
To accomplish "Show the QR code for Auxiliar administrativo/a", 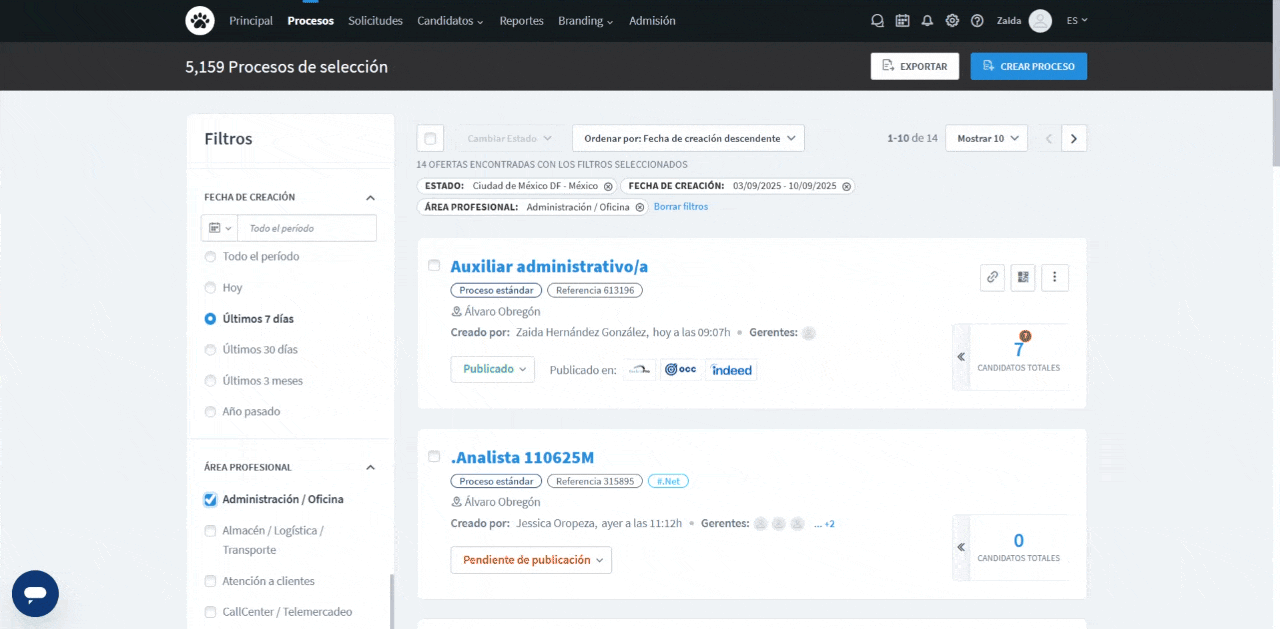I will coord(1022,277).
